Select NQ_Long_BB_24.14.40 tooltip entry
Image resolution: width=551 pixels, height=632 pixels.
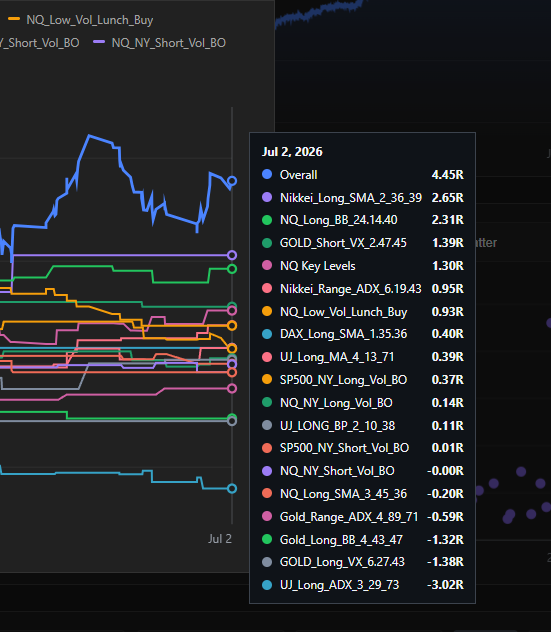coord(339,220)
